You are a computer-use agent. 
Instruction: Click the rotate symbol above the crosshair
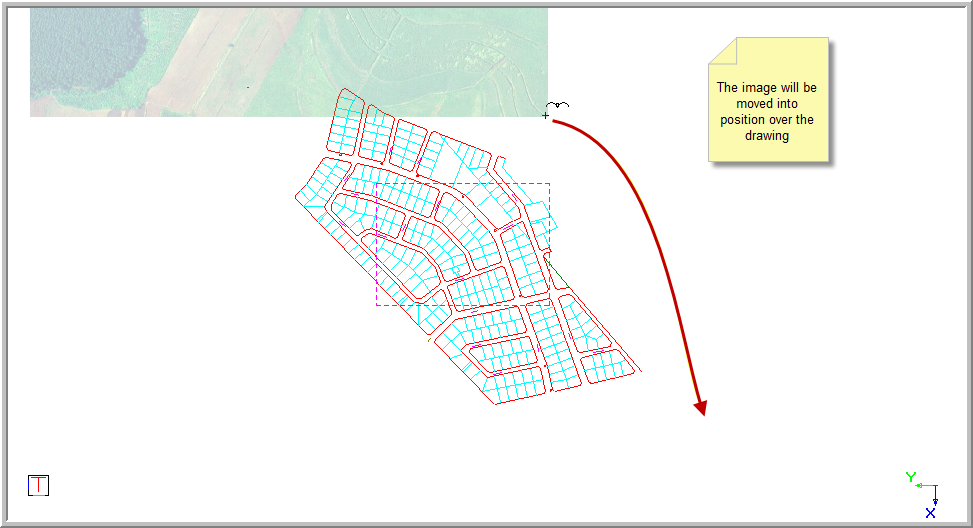point(558,105)
